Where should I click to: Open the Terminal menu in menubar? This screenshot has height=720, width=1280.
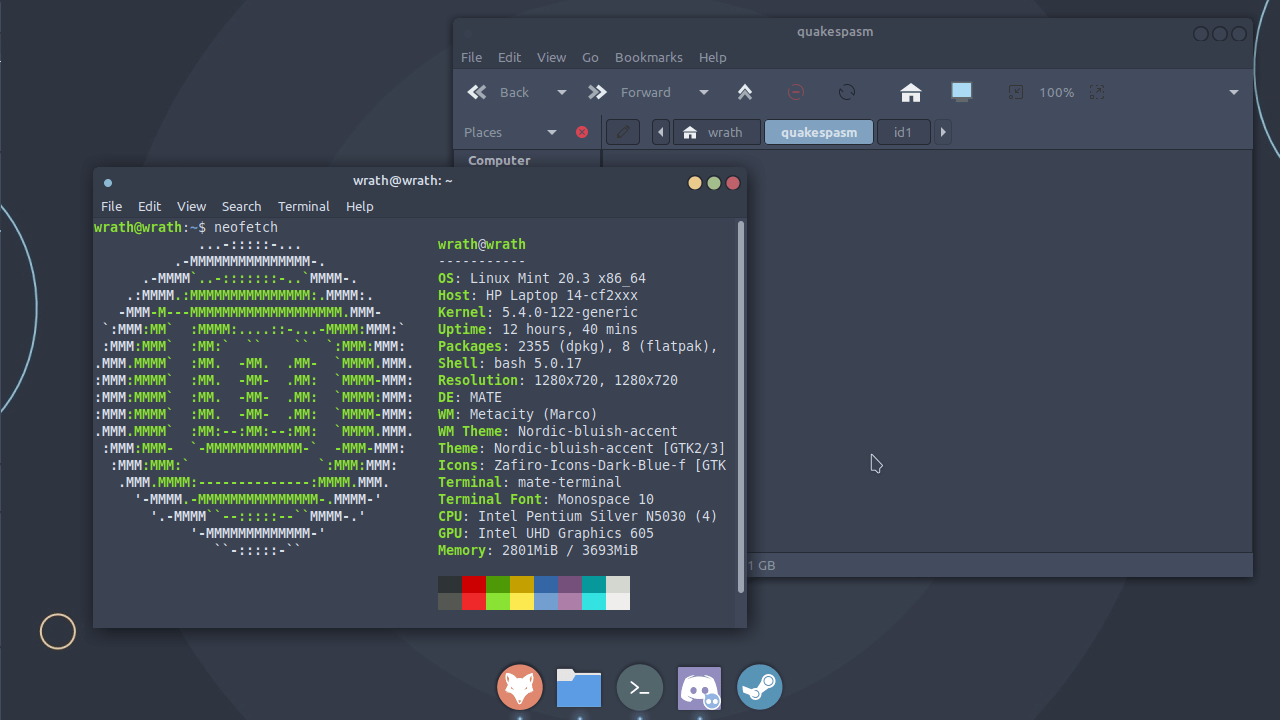(304, 206)
